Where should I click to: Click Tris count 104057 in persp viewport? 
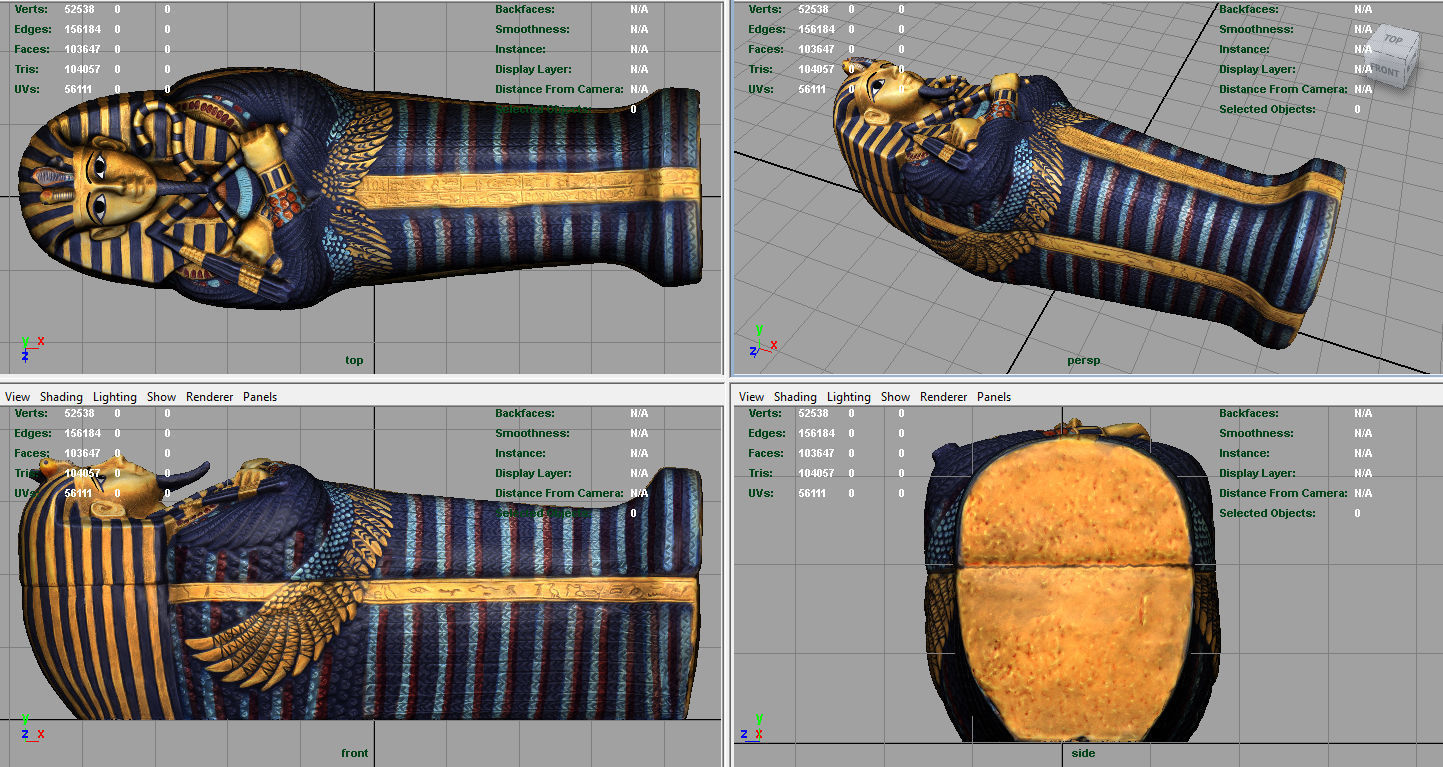point(816,69)
